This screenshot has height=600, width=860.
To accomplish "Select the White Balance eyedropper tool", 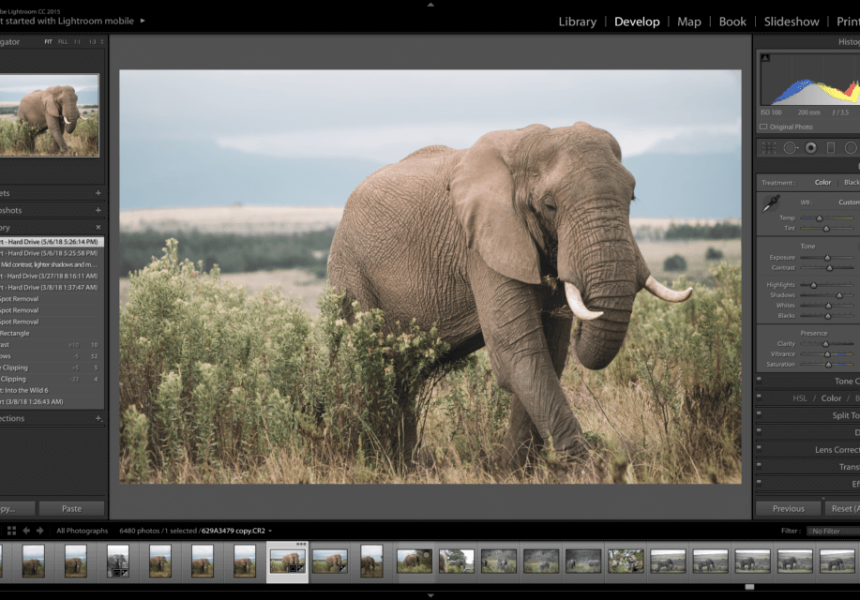I will [x=770, y=204].
